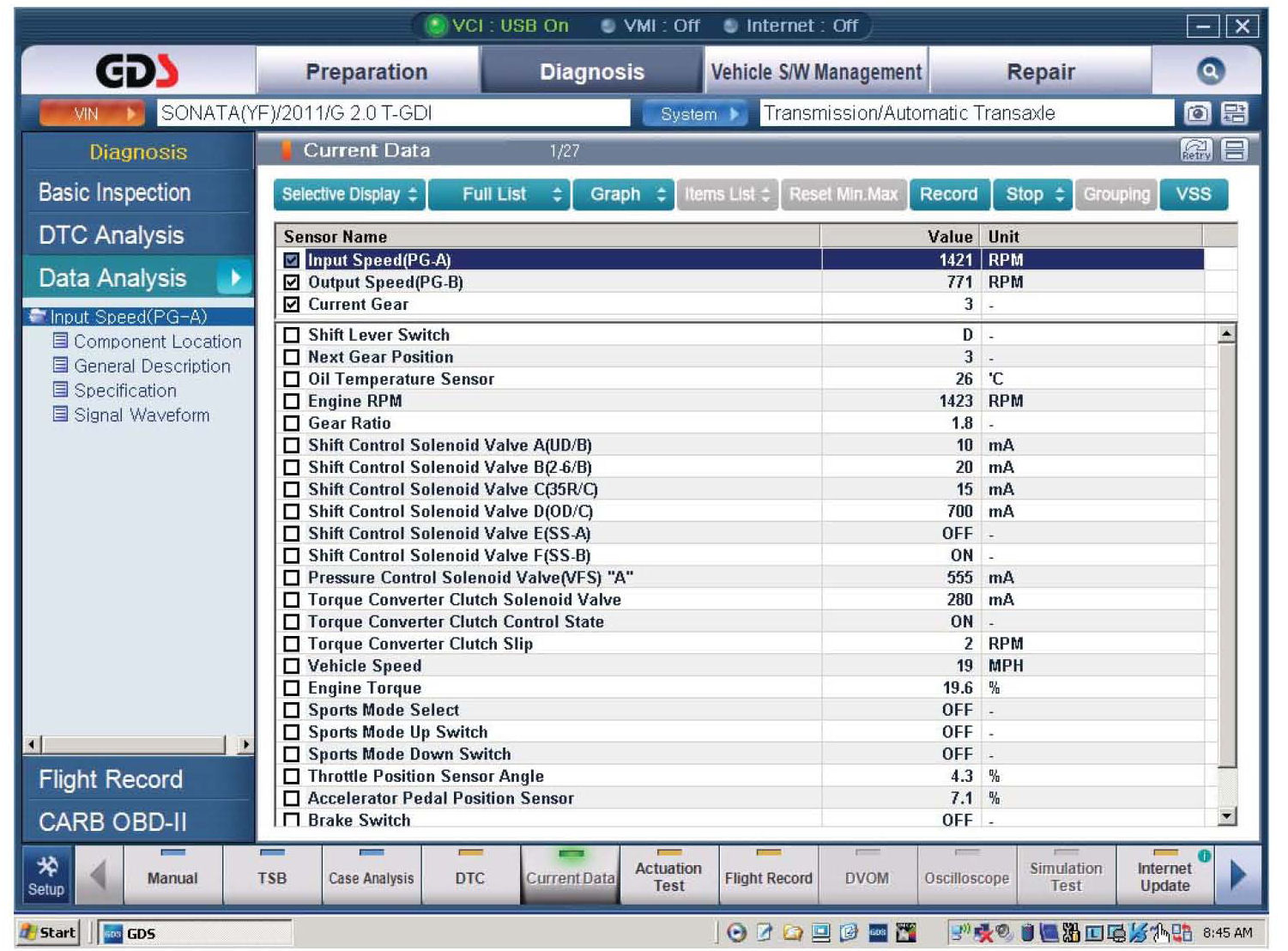The height and width of the screenshot is (951, 1288).
Task: Open the Preparation tab
Action: tap(366, 72)
